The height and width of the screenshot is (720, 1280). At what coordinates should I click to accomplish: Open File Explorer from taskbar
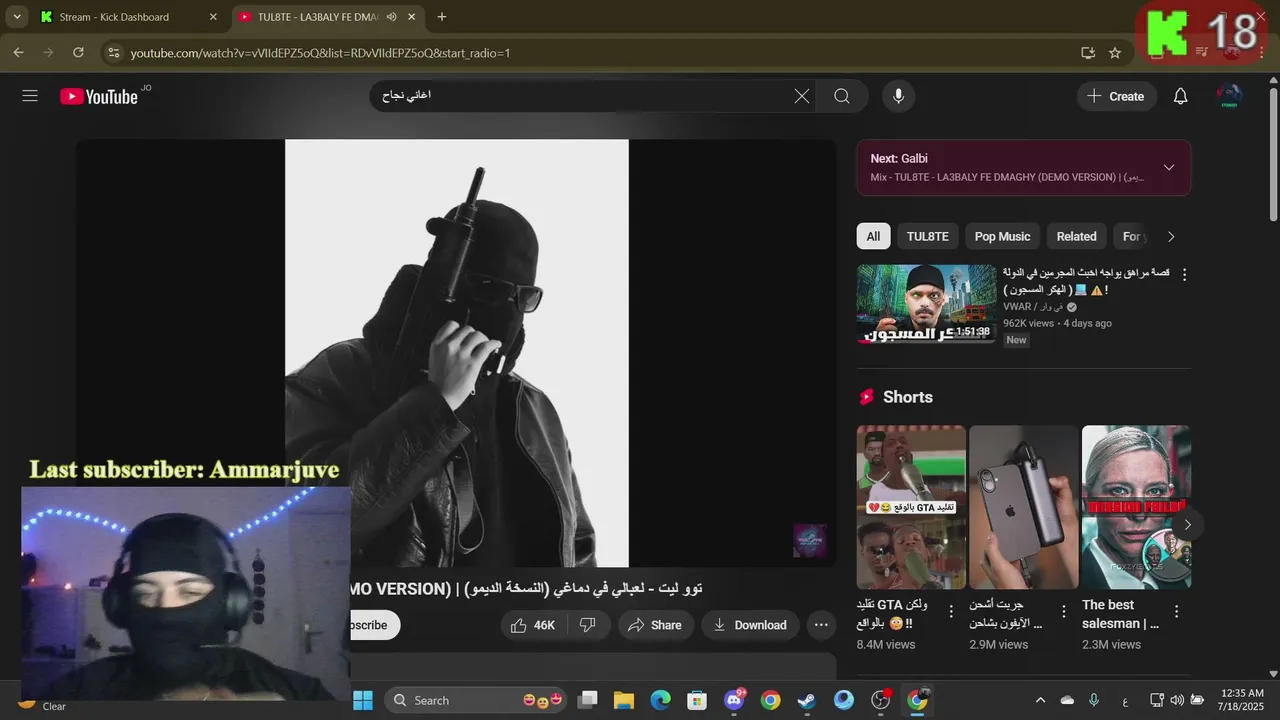point(624,700)
